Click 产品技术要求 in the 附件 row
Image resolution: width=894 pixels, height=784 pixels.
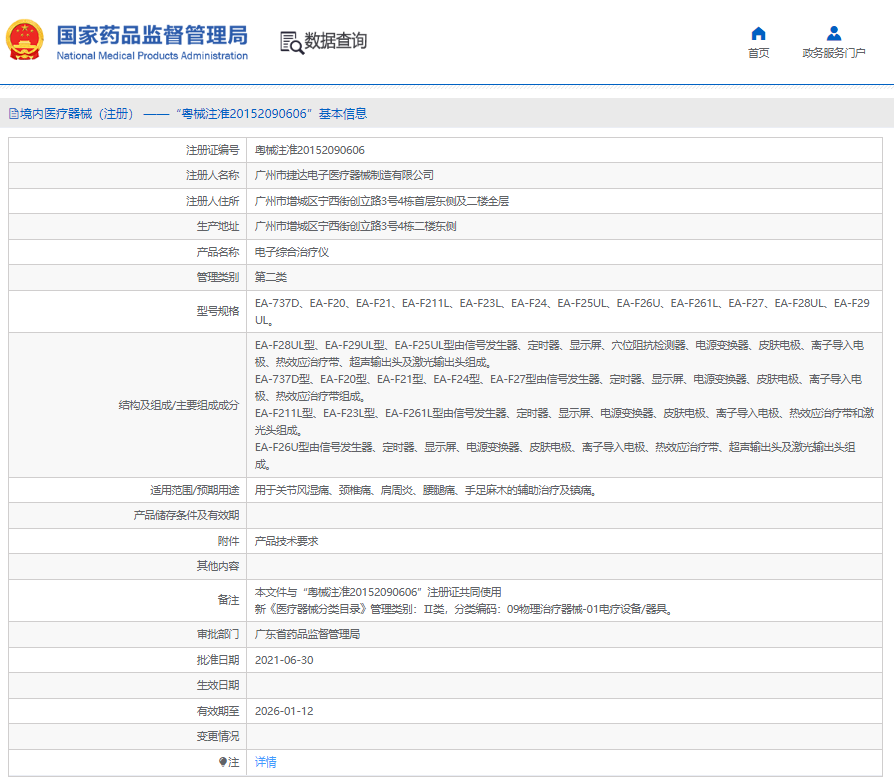coord(286,541)
